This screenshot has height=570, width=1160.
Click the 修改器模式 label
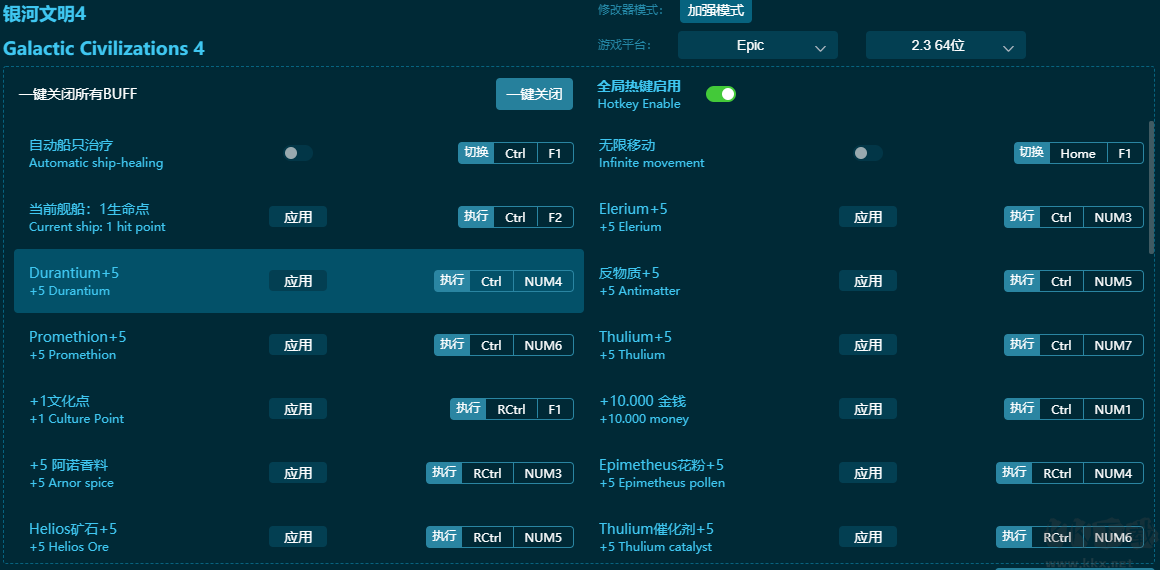pos(630,10)
